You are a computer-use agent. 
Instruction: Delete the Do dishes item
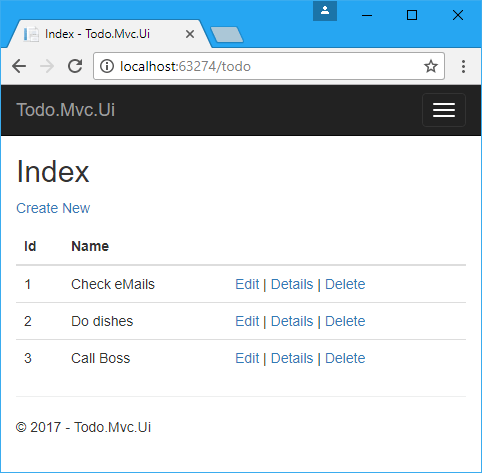[x=345, y=321]
